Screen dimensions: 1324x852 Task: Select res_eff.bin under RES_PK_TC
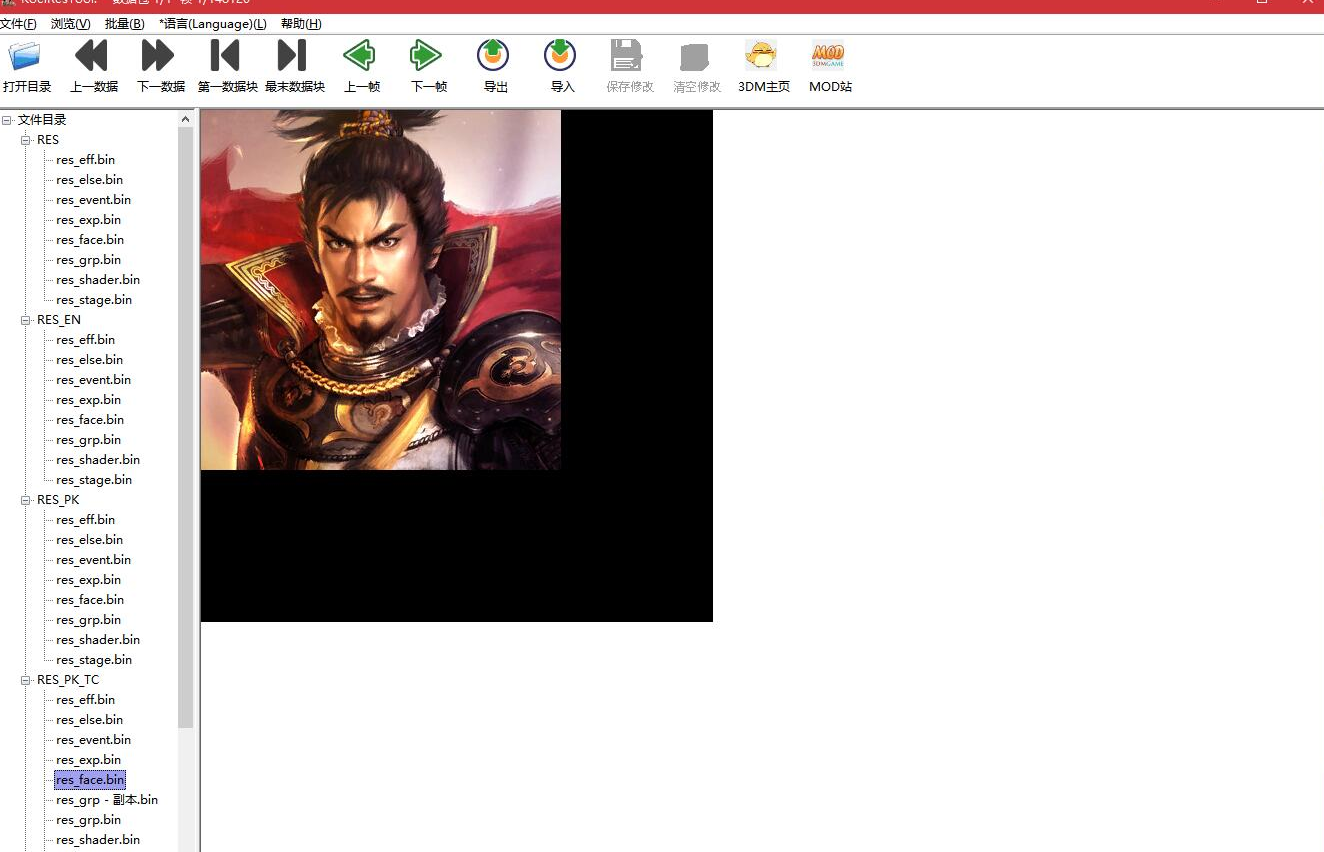pyautogui.click(x=85, y=700)
